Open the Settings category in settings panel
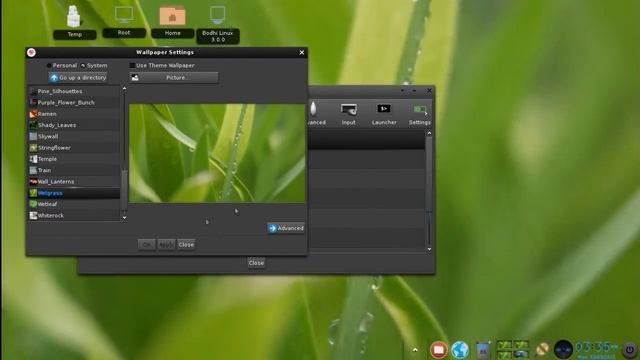 420,114
